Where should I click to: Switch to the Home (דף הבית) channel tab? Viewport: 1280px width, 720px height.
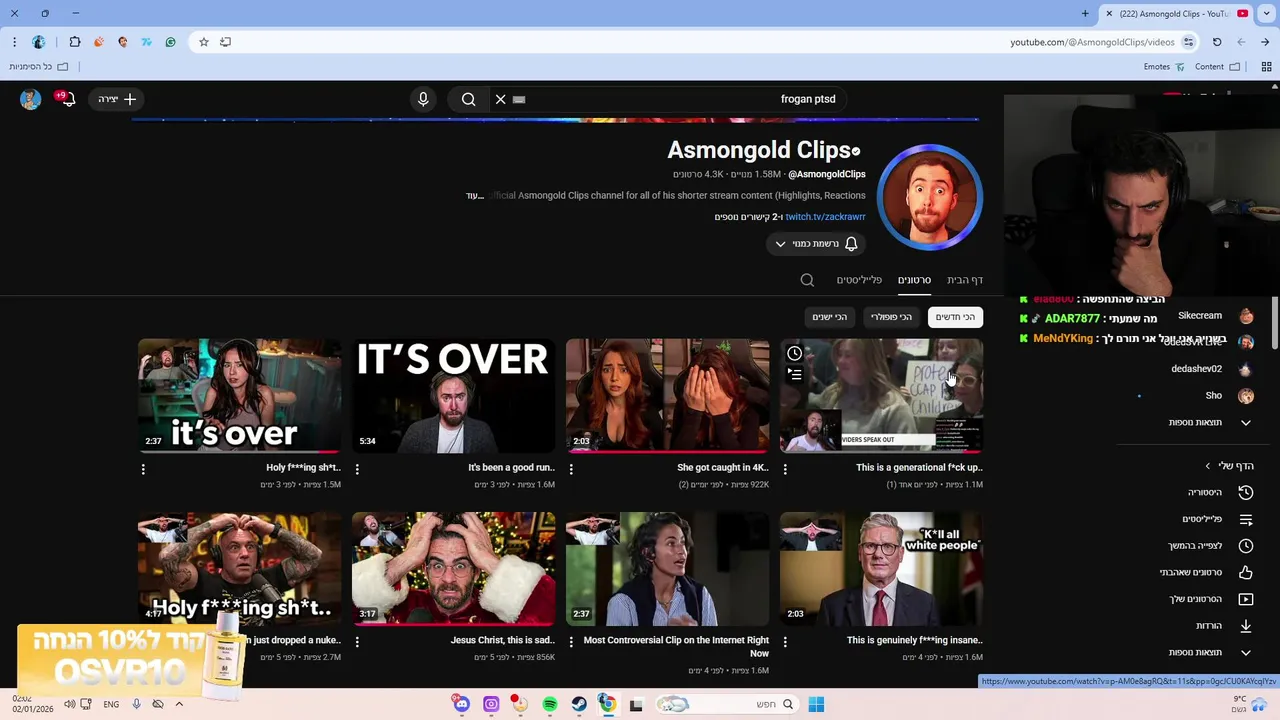[x=965, y=280]
